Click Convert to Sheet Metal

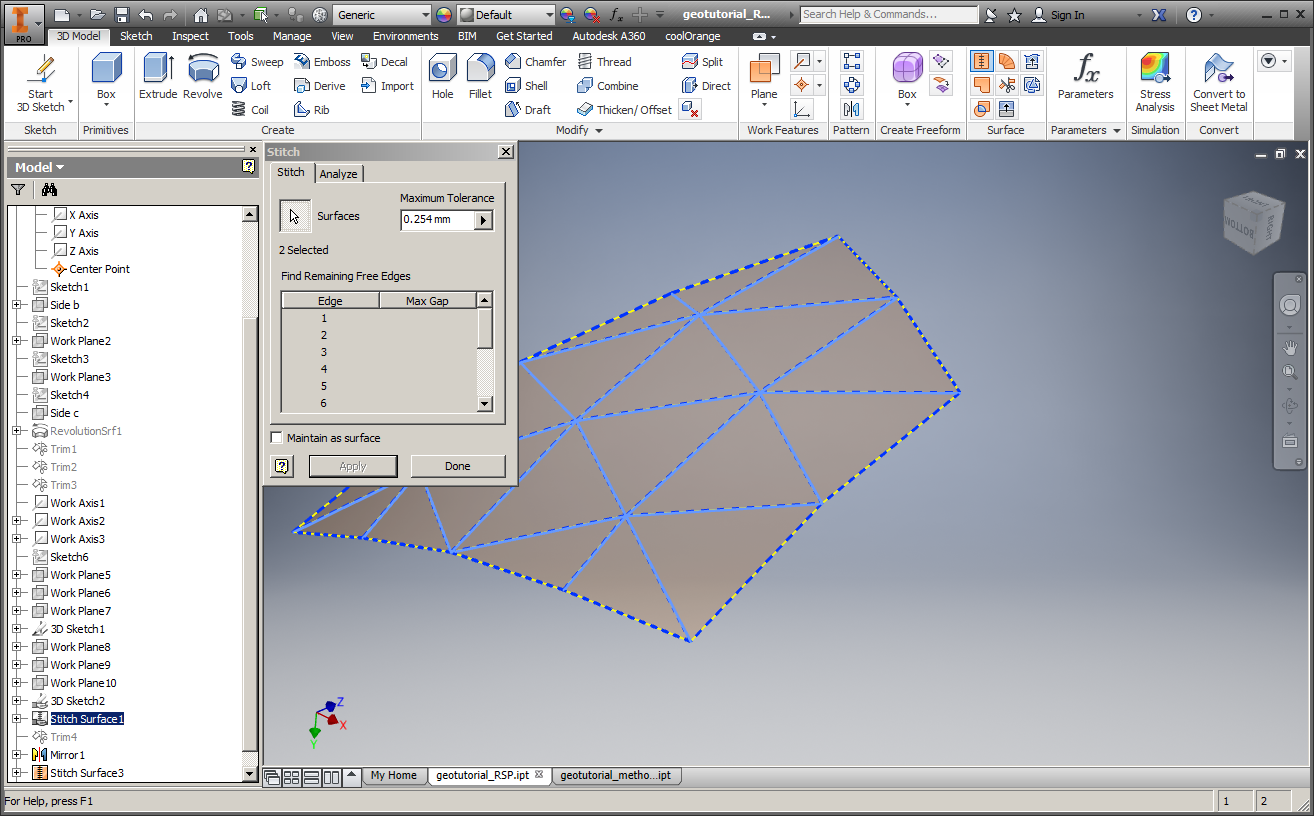1219,82
